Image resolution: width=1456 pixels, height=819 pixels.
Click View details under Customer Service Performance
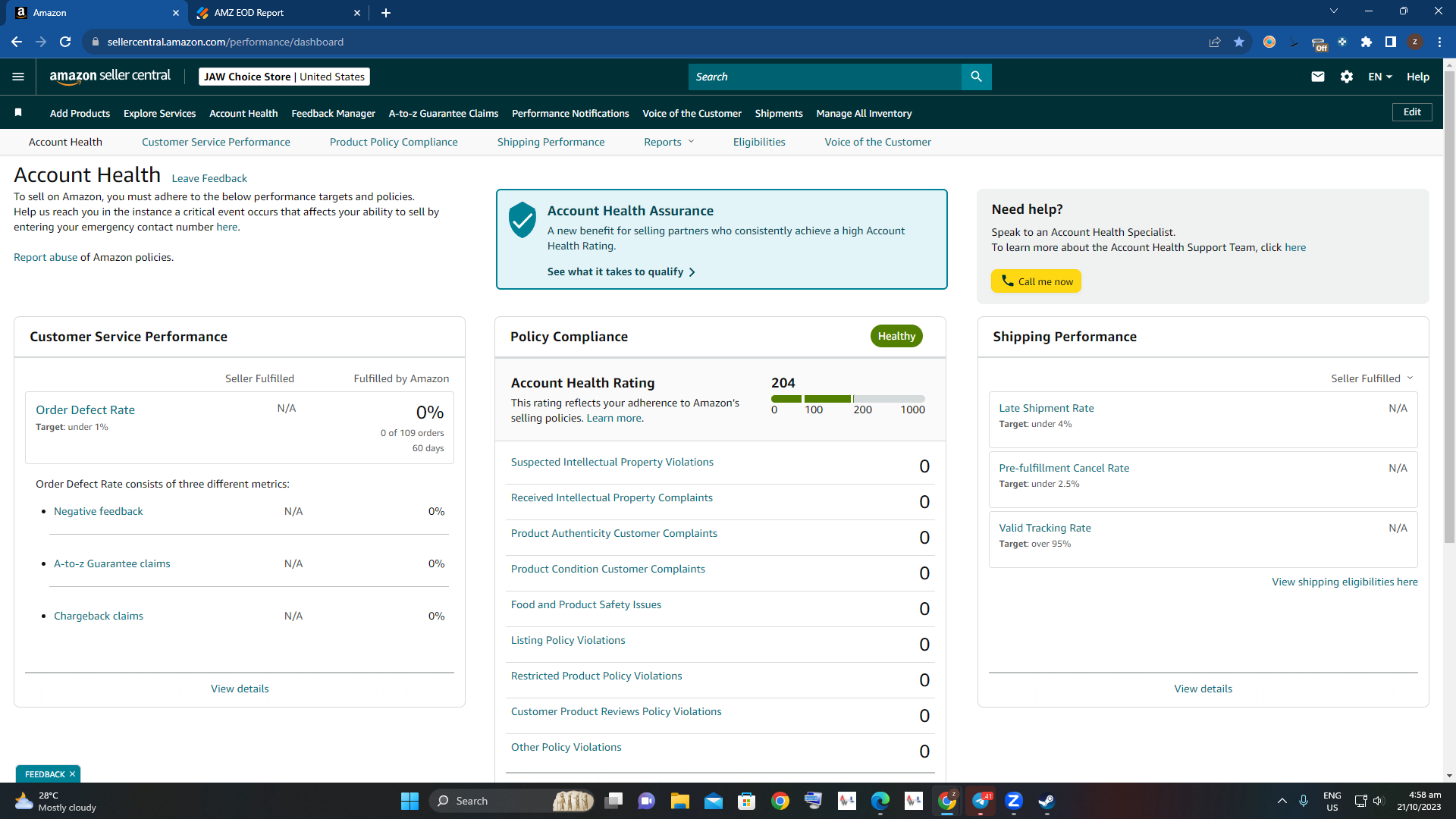(240, 689)
